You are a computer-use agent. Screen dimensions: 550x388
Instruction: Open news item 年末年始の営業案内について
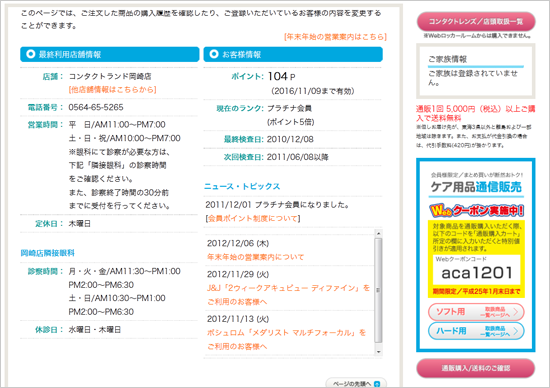pyautogui.click(x=255, y=257)
